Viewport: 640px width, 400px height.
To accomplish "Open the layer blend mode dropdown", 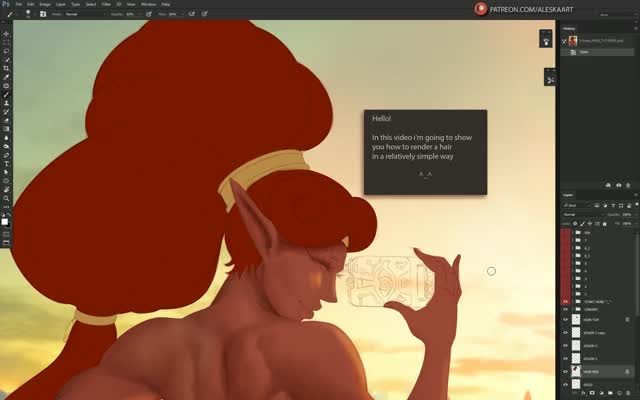I will (x=582, y=214).
